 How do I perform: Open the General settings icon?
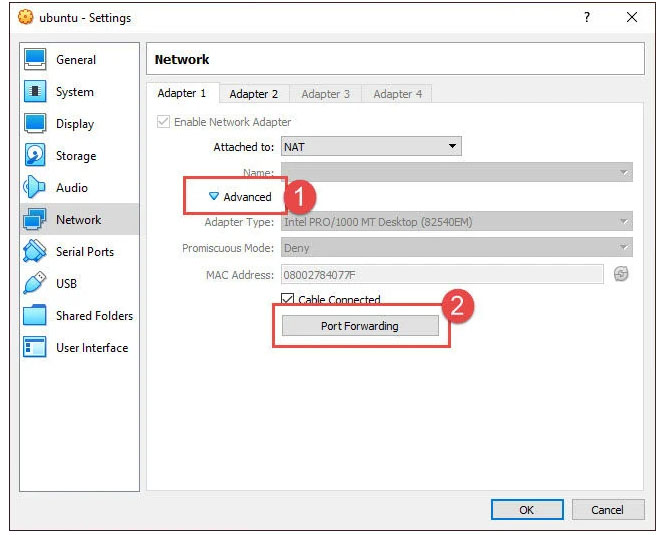point(35,60)
